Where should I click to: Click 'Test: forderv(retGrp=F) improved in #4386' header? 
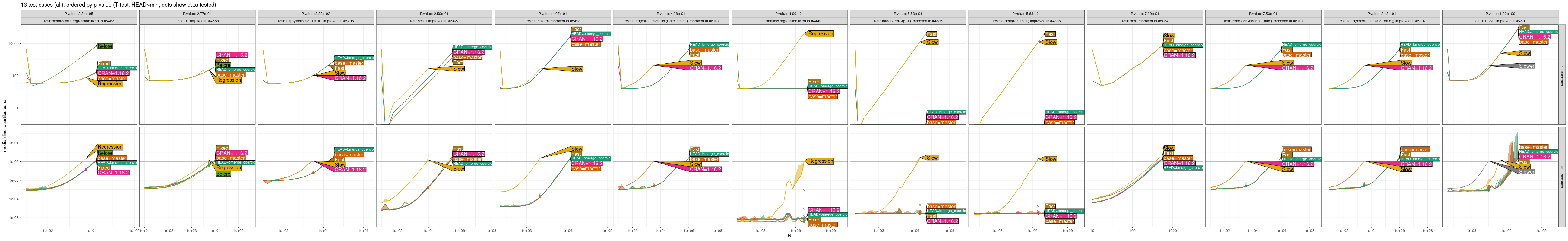click(x=1026, y=21)
